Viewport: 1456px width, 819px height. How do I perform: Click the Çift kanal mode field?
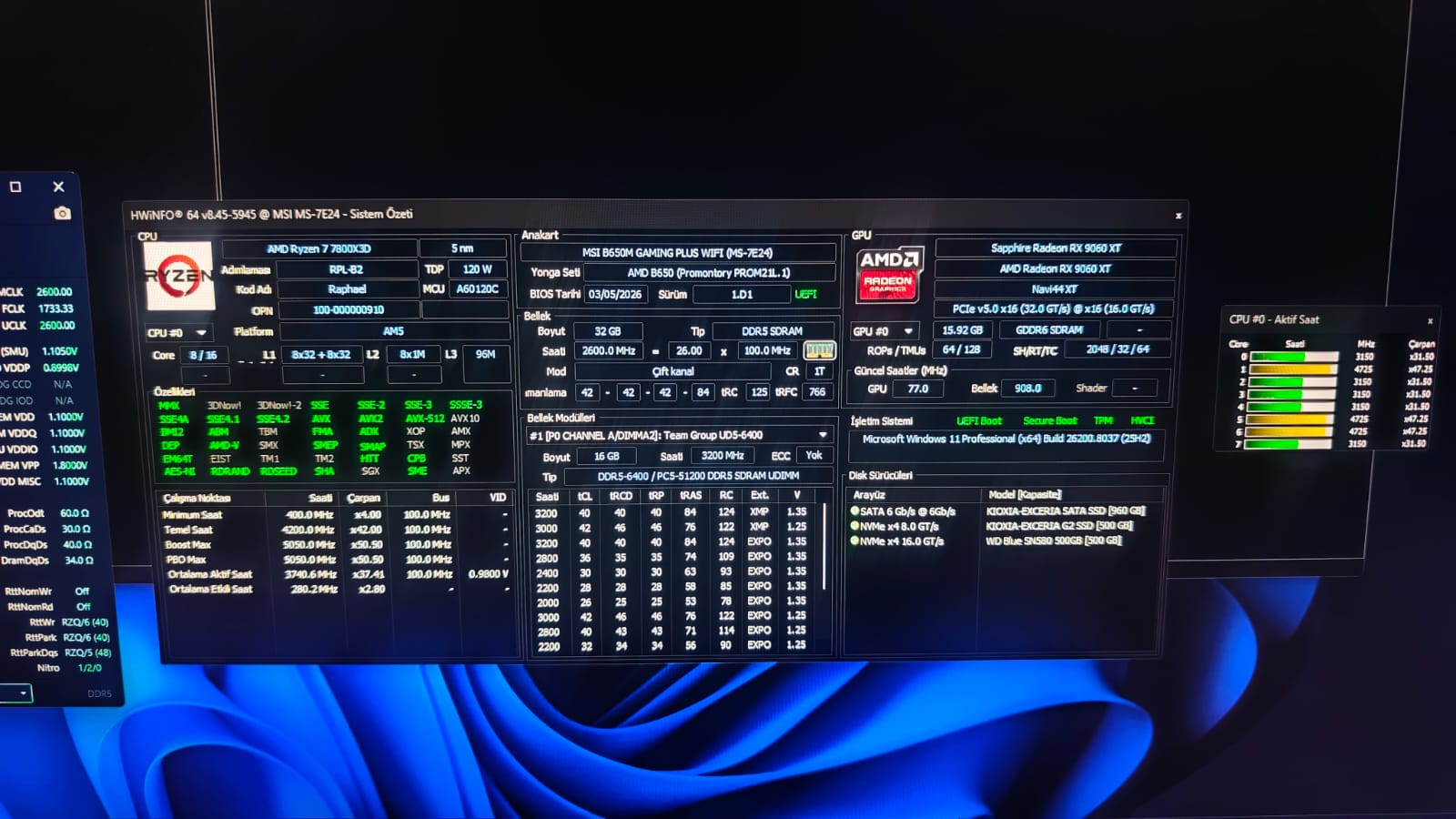pyautogui.click(x=673, y=371)
